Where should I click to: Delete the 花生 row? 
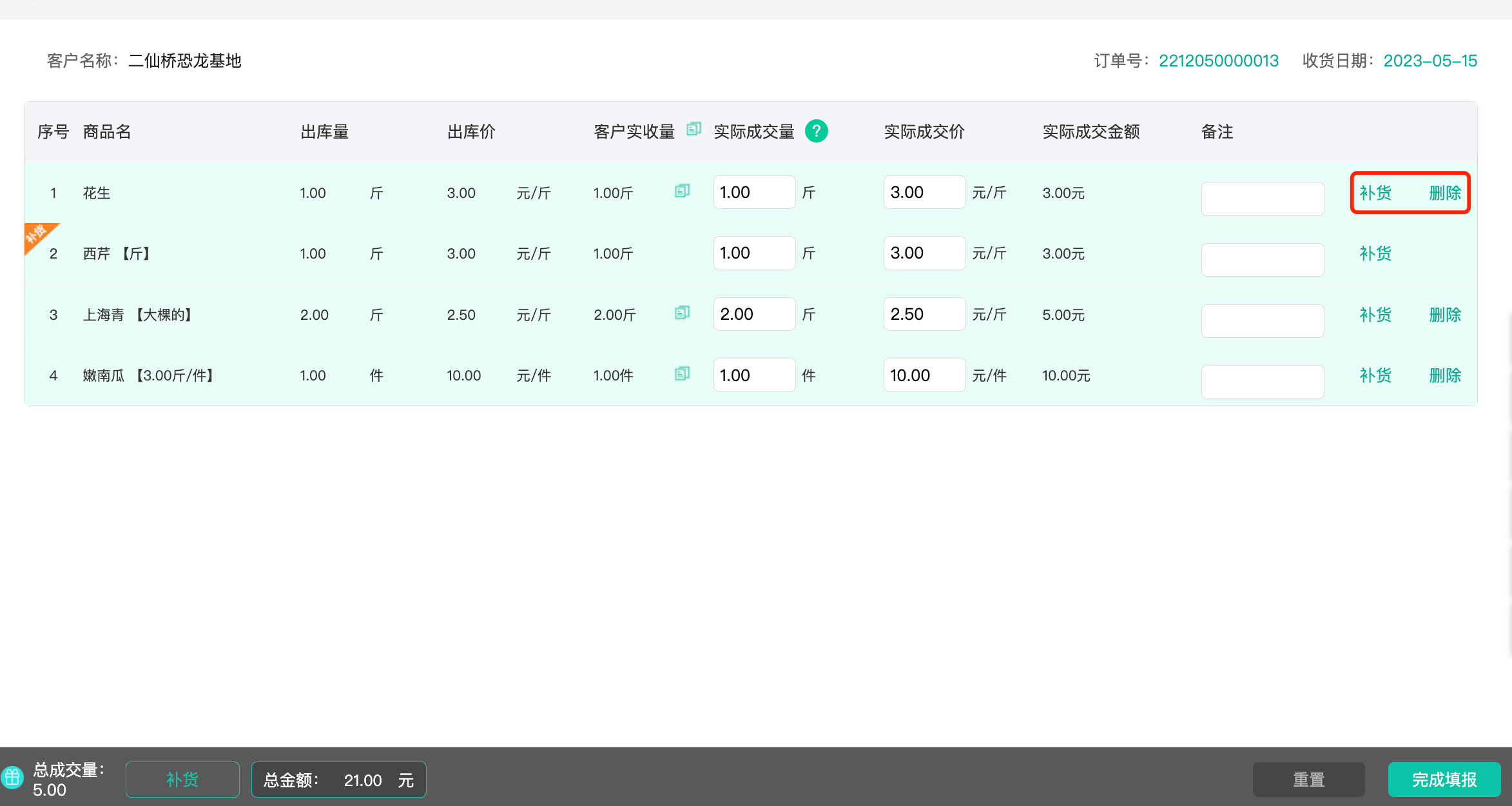1444,193
